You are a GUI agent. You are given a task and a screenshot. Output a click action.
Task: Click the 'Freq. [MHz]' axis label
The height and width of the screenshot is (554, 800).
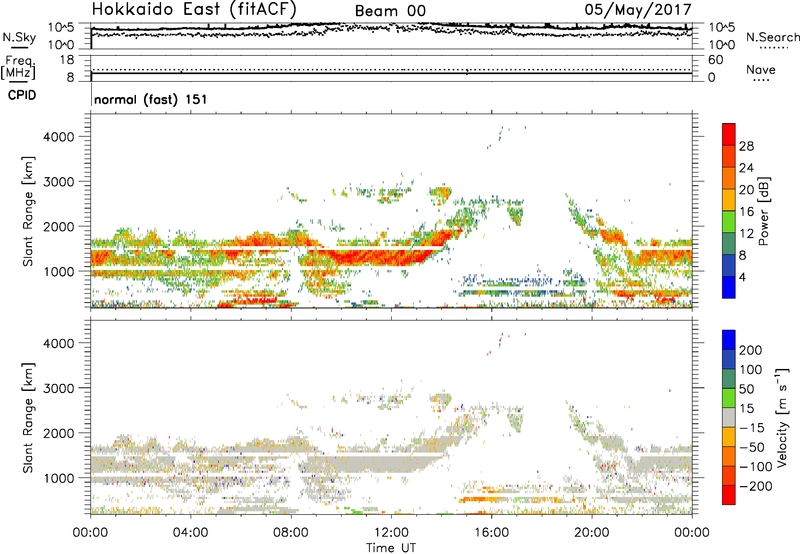tap(19, 68)
